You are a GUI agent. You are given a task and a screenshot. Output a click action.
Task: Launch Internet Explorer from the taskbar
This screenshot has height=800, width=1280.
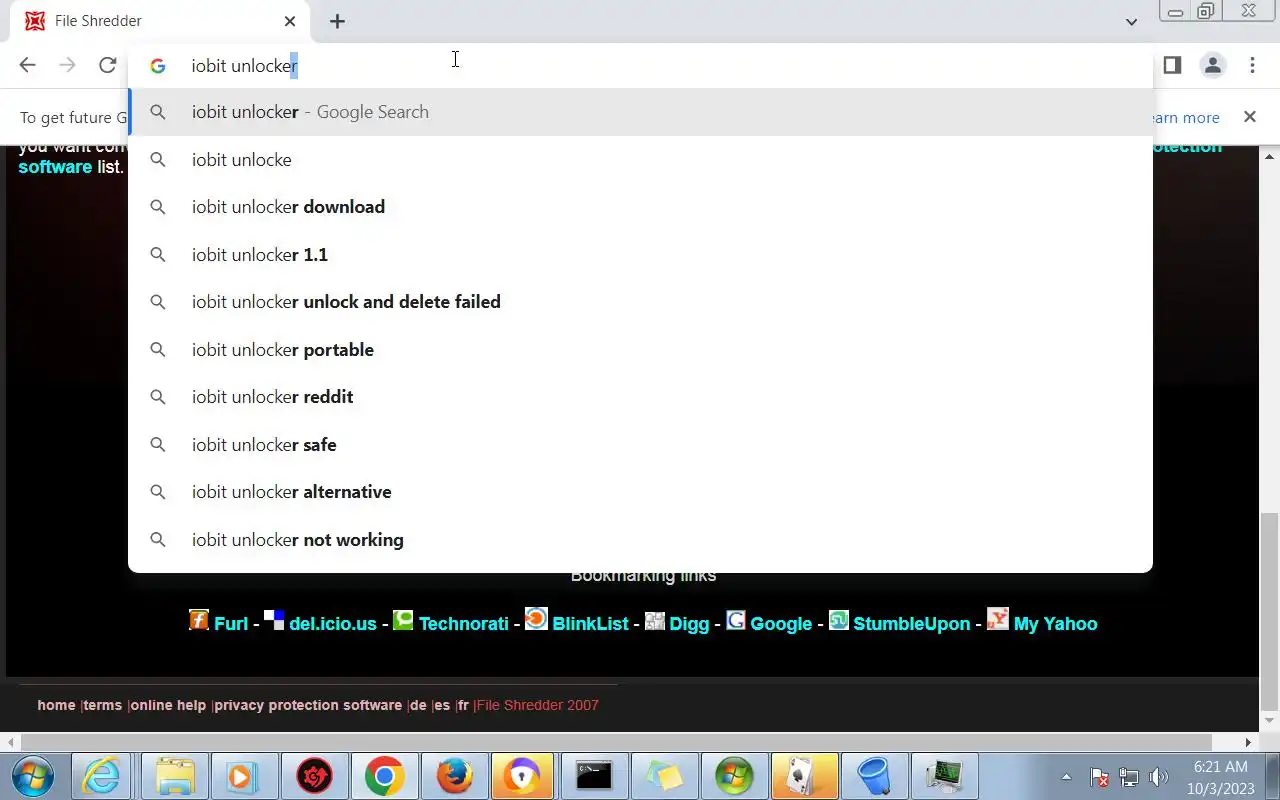(x=101, y=776)
